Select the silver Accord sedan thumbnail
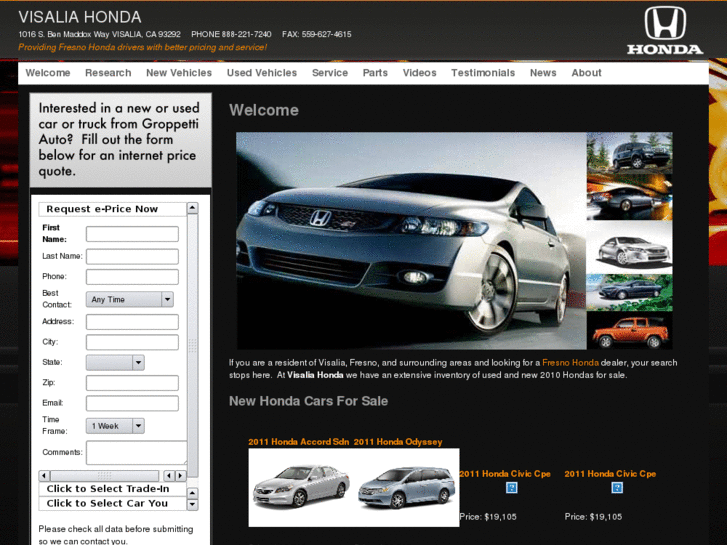This screenshot has width=727, height=545. click(629, 248)
